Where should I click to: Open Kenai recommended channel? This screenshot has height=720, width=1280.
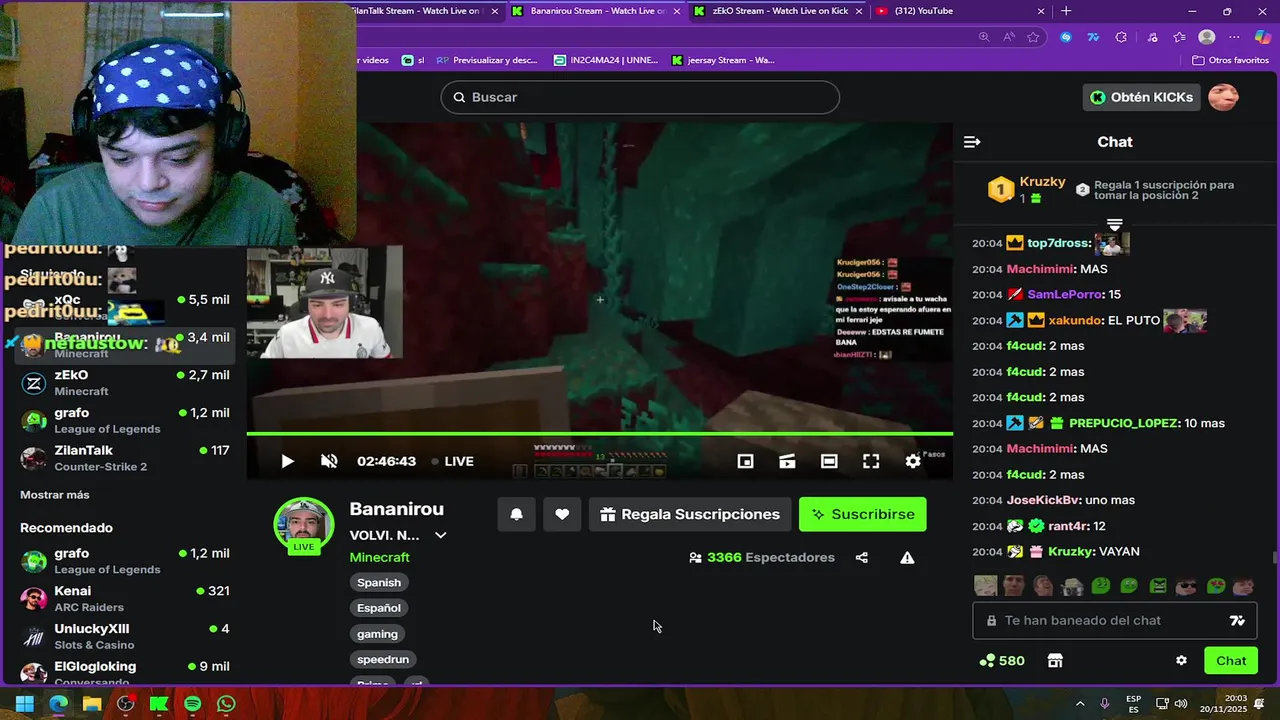(x=125, y=598)
